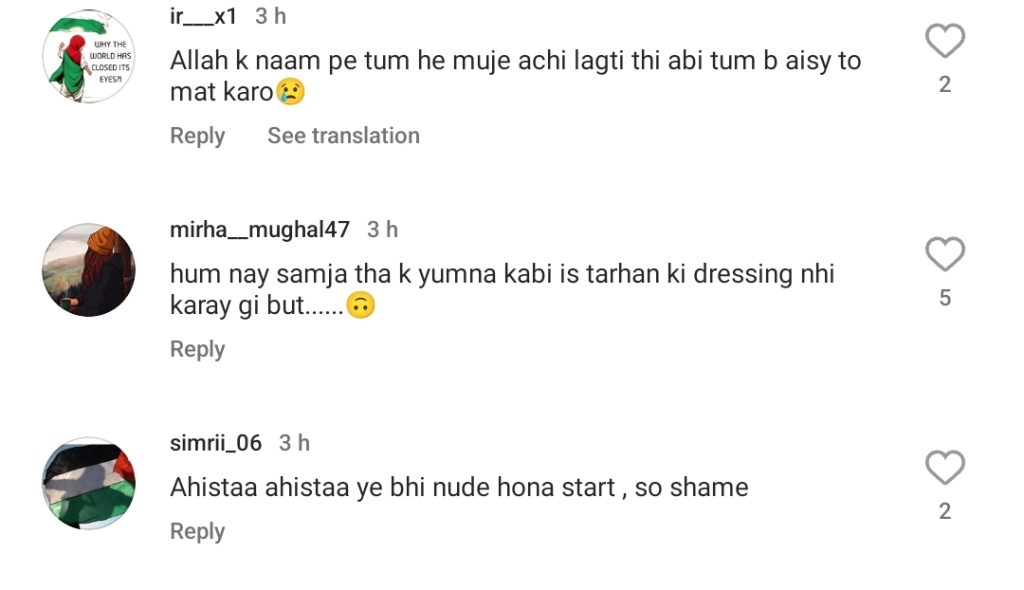View the 2 likes on simrii_06's comment
The height and width of the screenshot is (590, 1024).
944,511
